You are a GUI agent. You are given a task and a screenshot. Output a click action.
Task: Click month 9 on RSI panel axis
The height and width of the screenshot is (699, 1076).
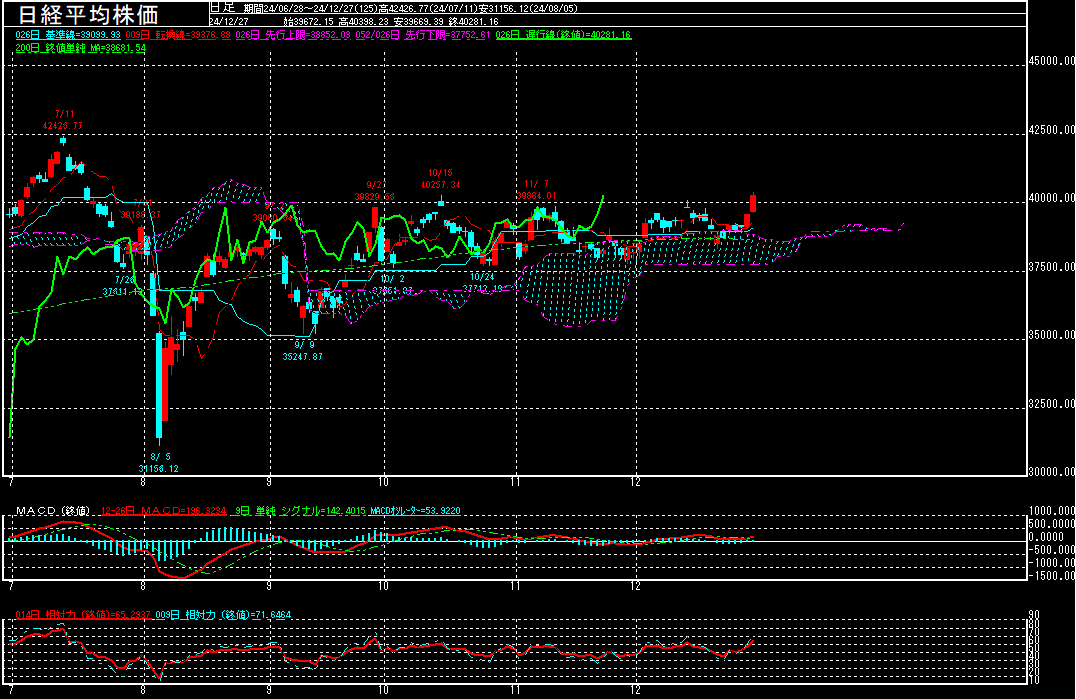coord(269,690)
